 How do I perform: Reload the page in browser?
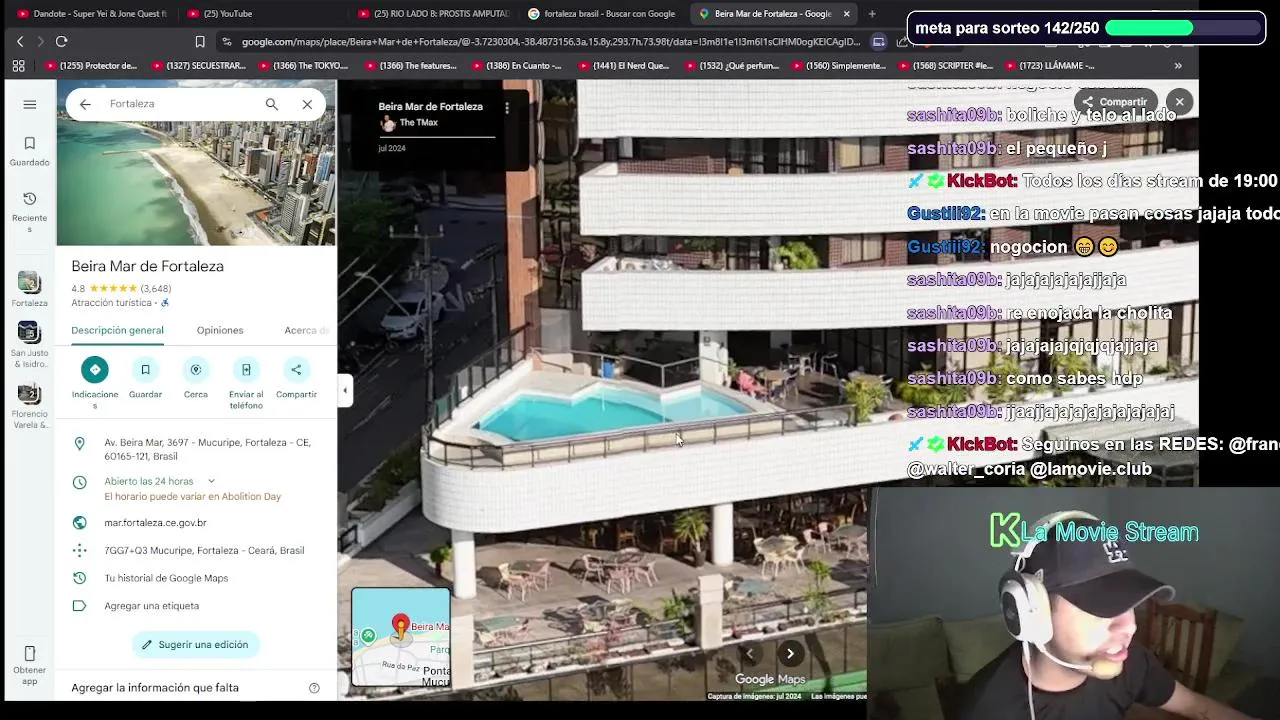pos(61,41)
